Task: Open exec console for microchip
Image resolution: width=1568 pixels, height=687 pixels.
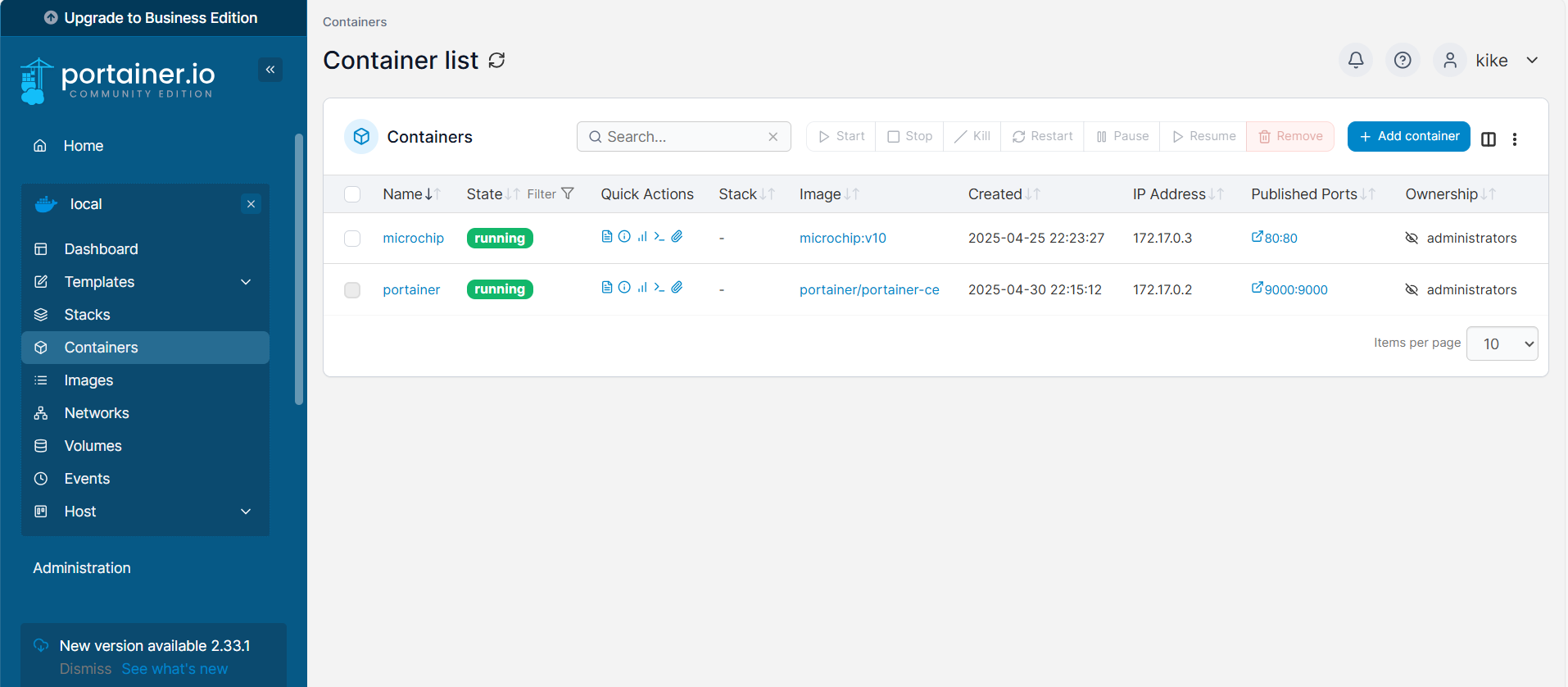Action: 659,237
